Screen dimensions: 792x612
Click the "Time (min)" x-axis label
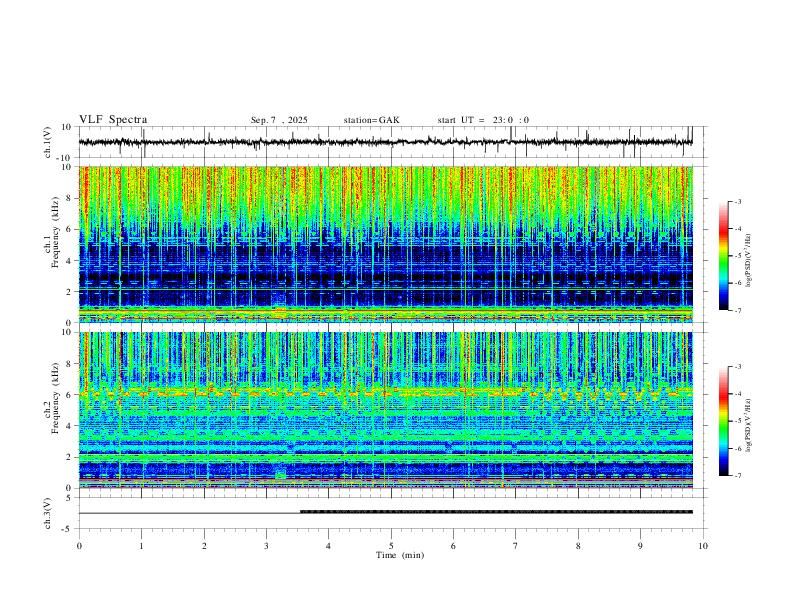(x=400, y=555)
